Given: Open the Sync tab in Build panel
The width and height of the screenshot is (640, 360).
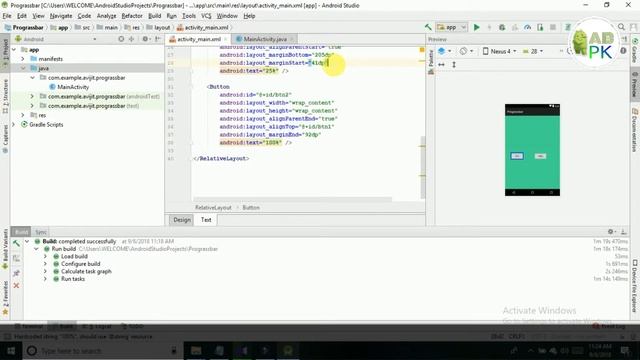Looking at the screenshot, I should [x=40, y=232].
